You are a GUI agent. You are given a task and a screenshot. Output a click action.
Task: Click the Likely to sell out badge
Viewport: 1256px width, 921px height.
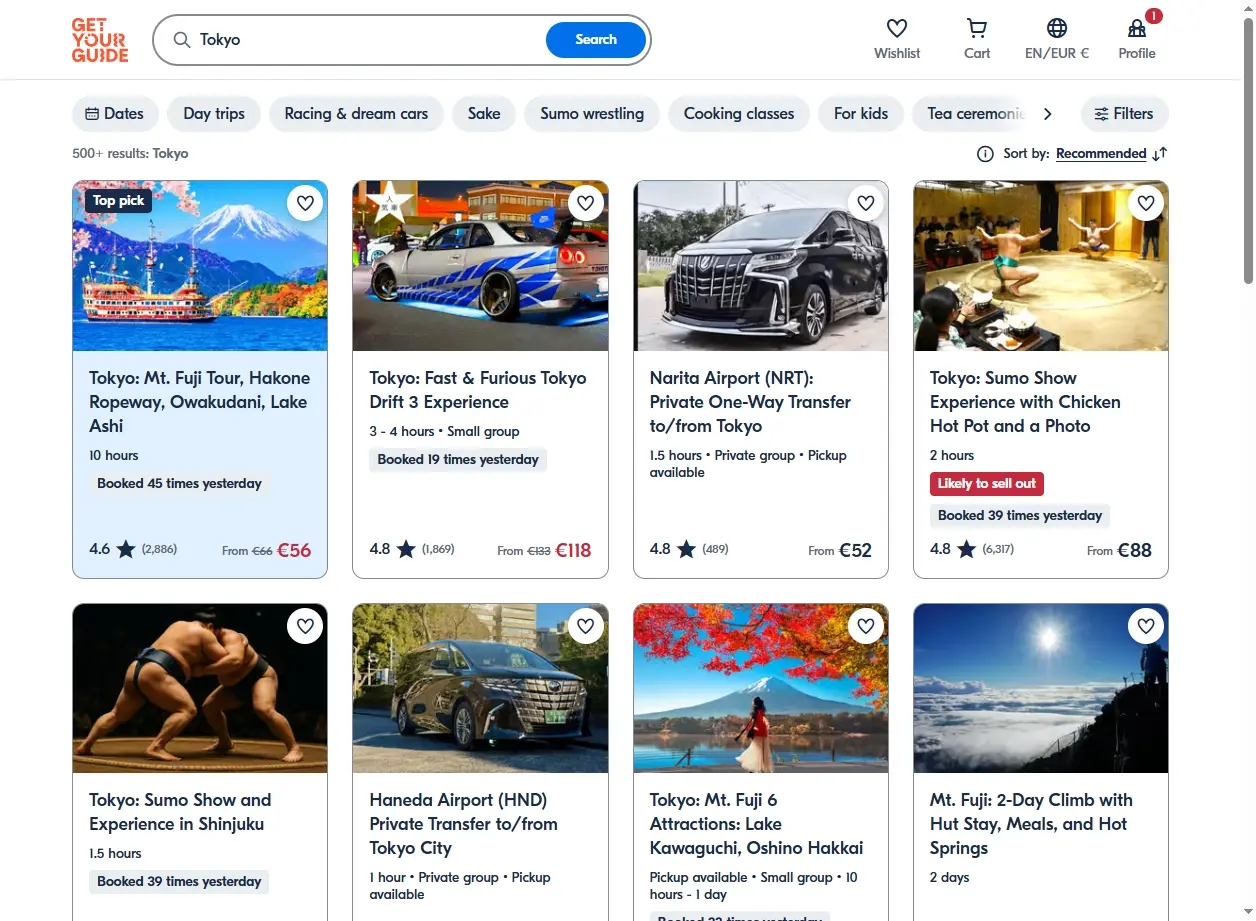(987, 484)
